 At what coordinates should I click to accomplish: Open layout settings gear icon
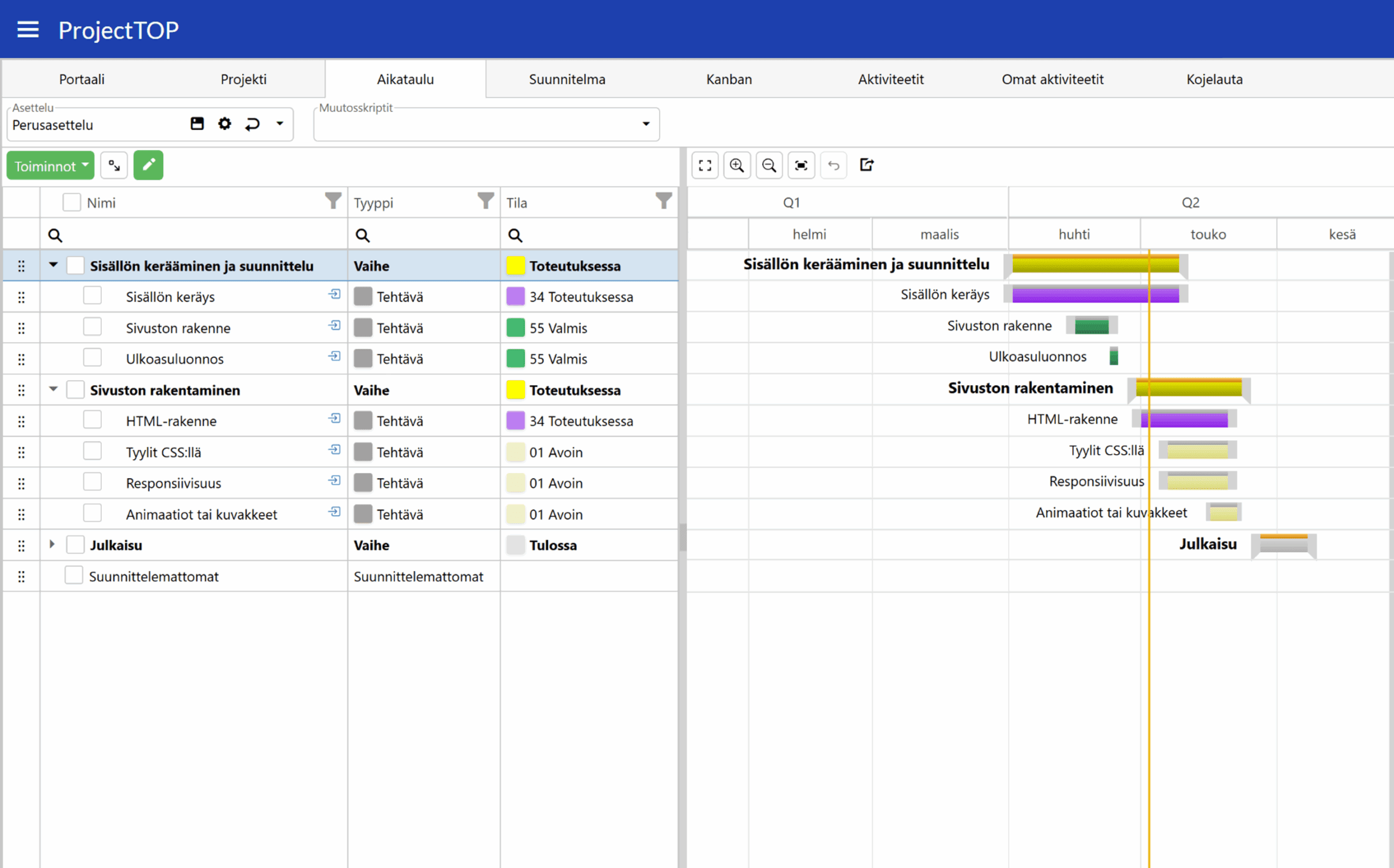tap(224, 124)
